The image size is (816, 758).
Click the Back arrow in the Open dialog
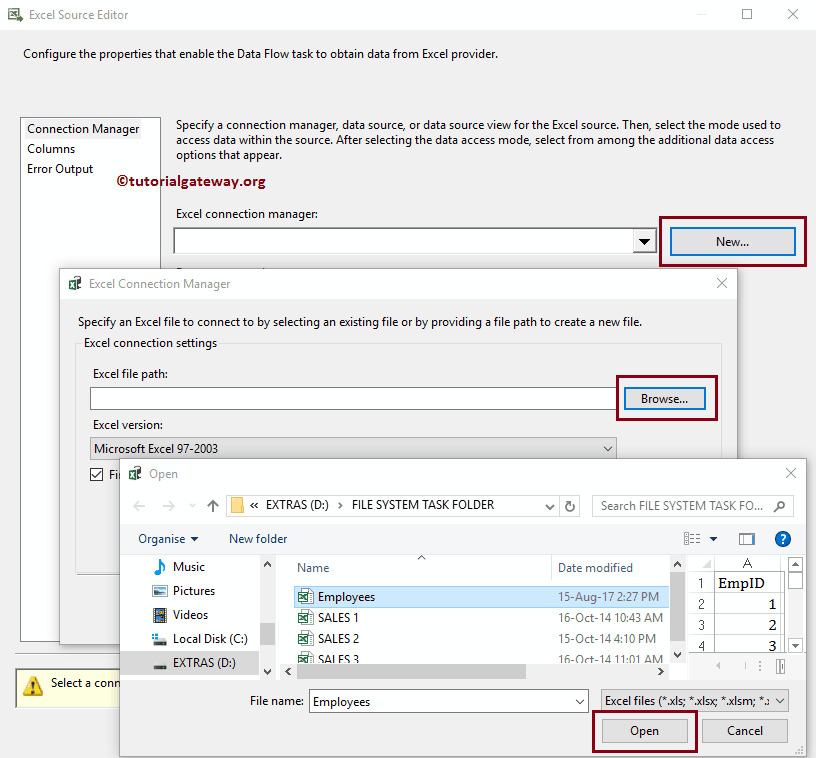[139, 505]
